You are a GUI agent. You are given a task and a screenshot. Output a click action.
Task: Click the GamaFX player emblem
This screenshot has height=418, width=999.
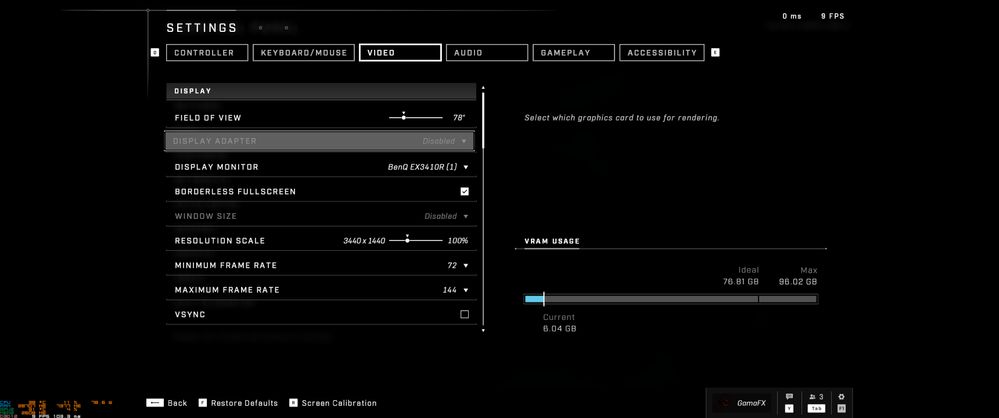point(725,403)
